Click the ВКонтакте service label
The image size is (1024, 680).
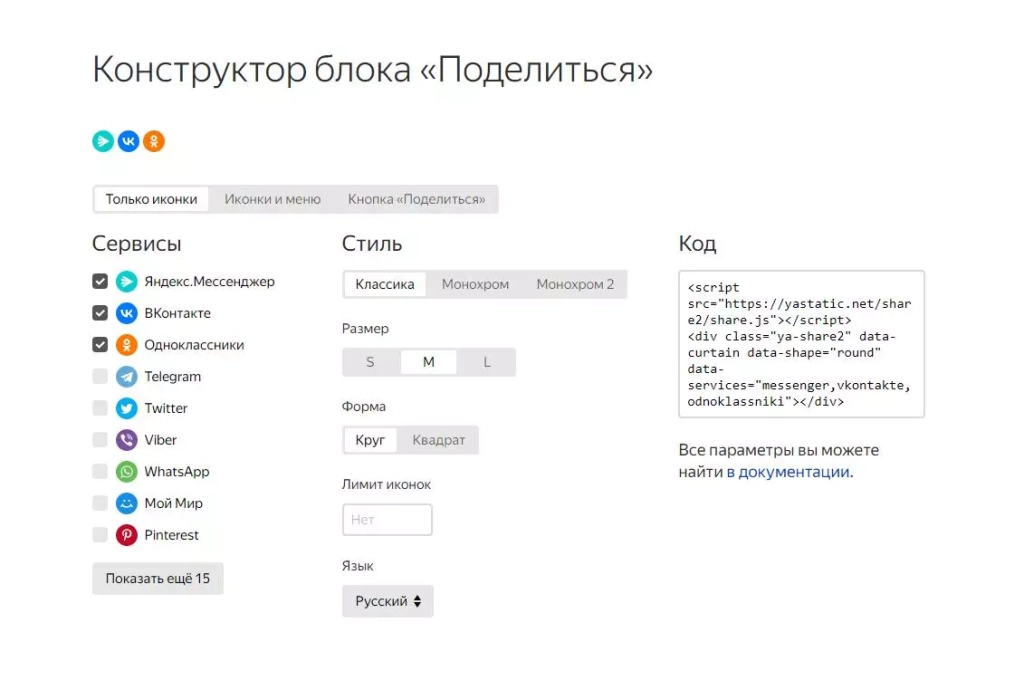pyautogui.click(x=178, y=313)
